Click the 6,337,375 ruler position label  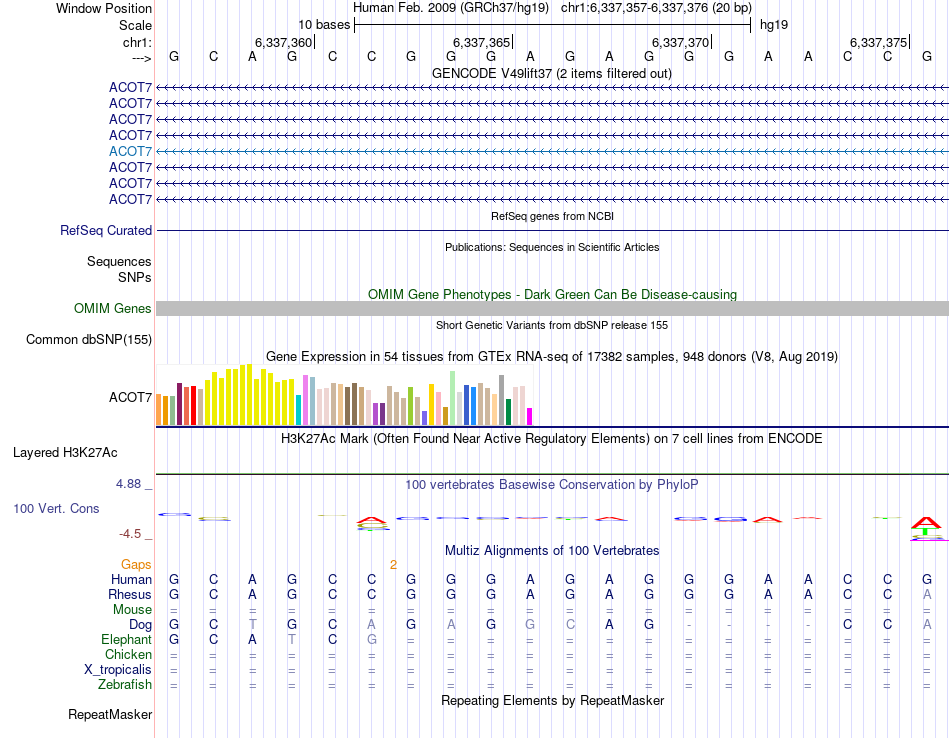878,42
